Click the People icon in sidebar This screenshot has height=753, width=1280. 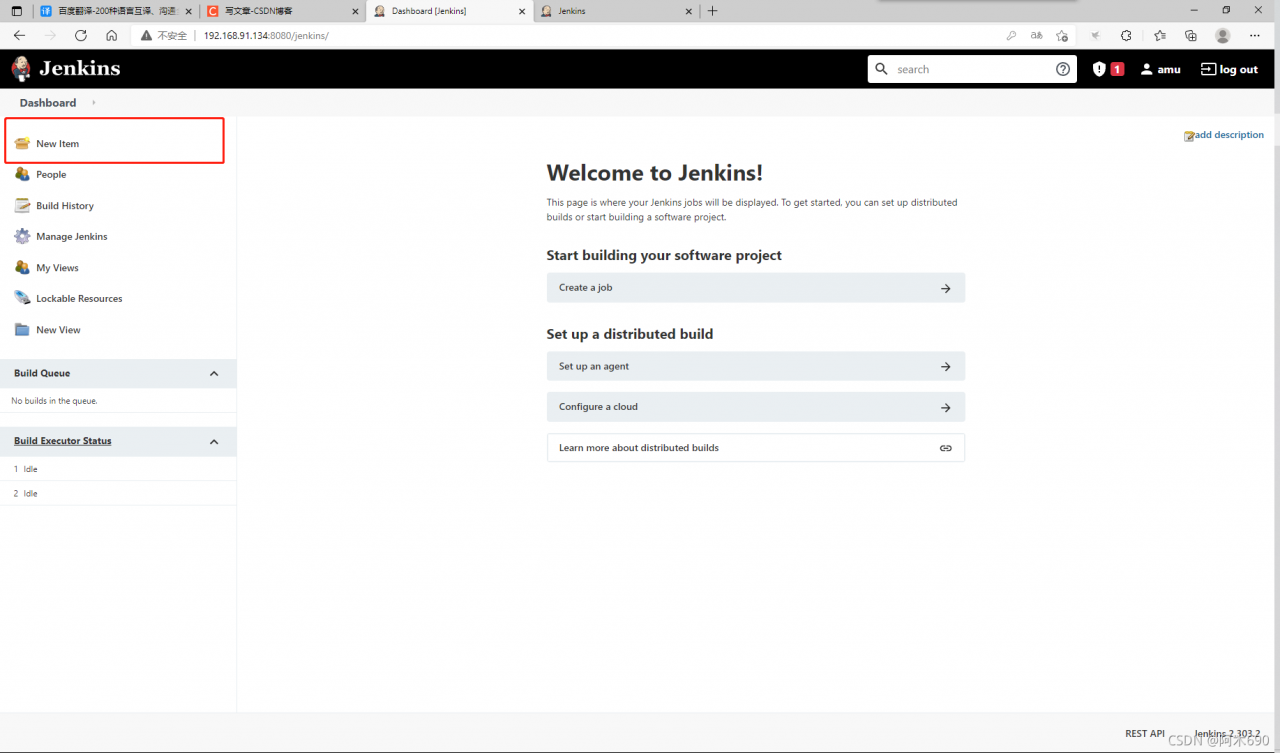click(22, 174)
